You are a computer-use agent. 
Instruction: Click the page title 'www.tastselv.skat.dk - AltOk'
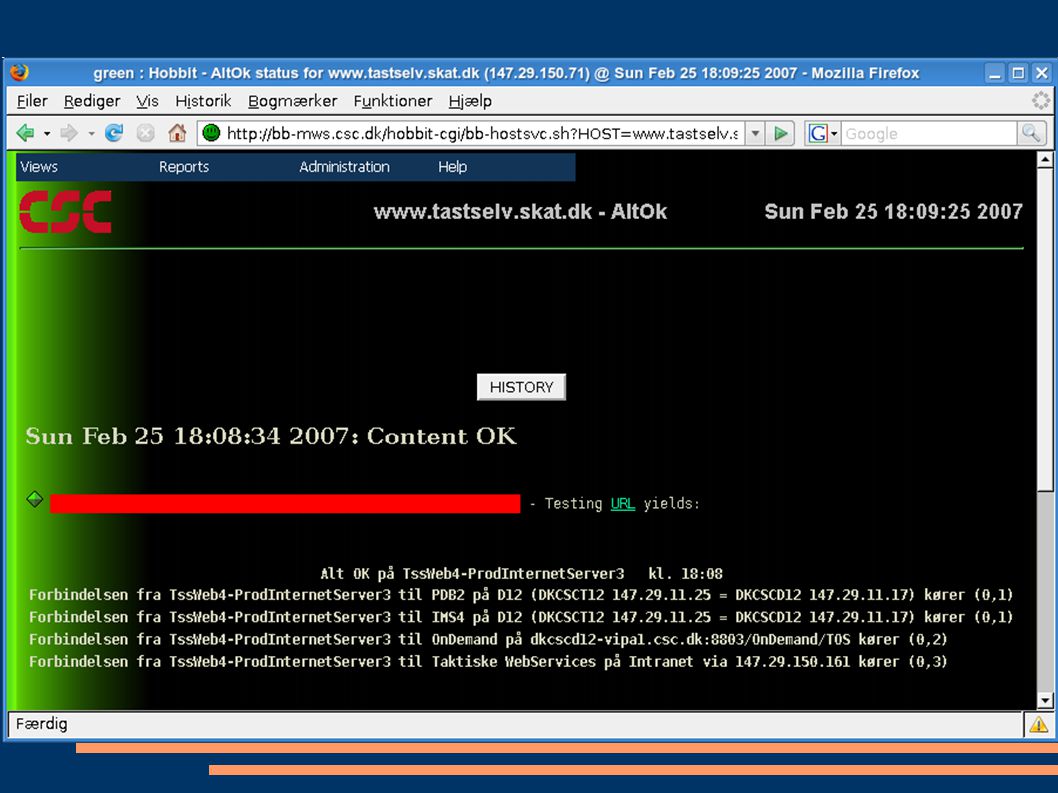pos(520,212)
